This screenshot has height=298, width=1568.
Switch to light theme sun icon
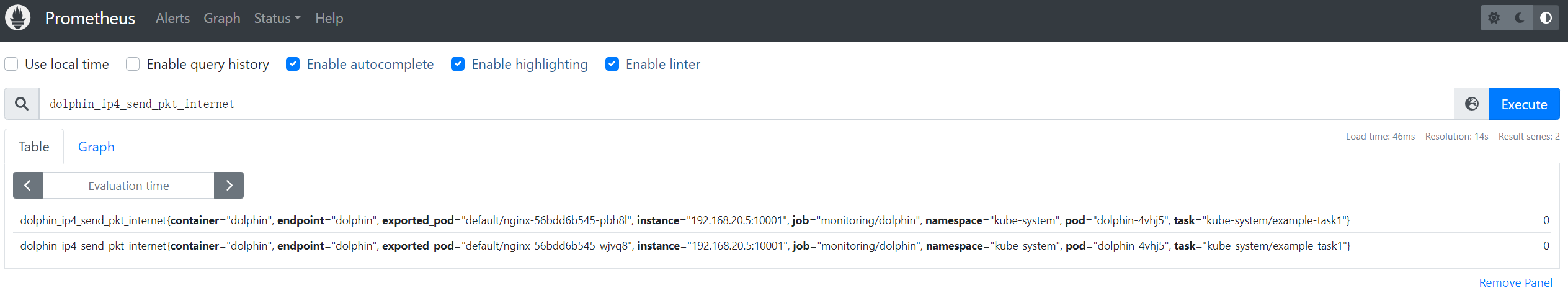(x=1494, y=18)
